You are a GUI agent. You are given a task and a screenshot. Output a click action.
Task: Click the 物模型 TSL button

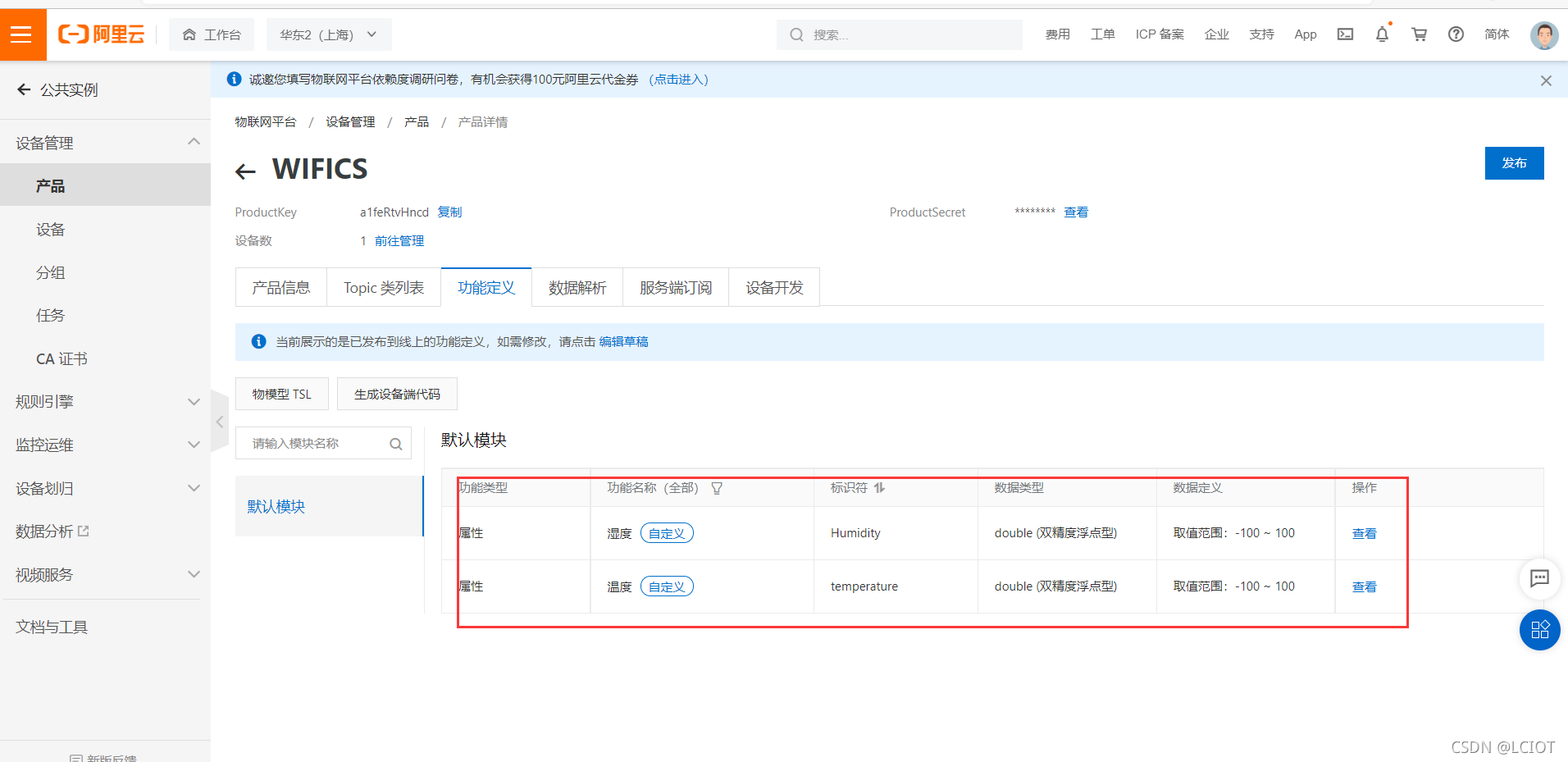[x=282, y=394]
